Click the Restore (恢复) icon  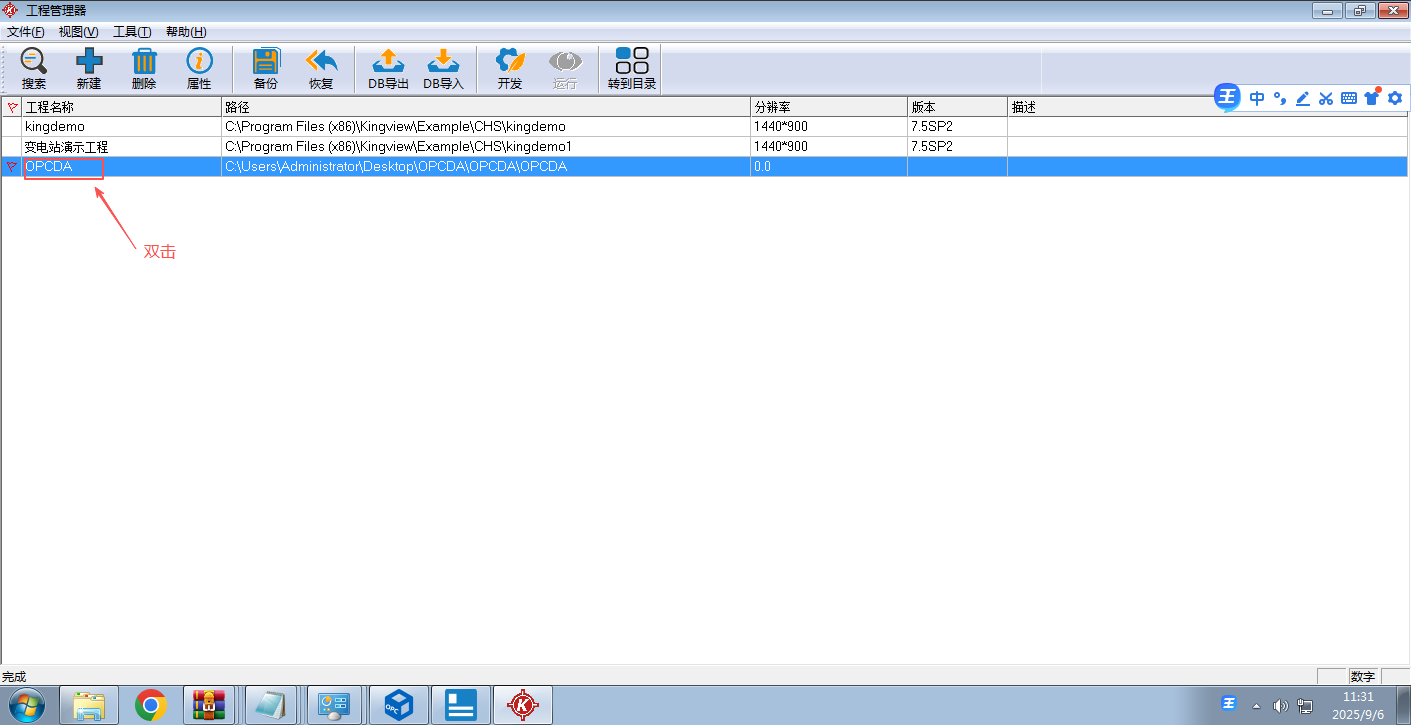(x=321, y=69)
